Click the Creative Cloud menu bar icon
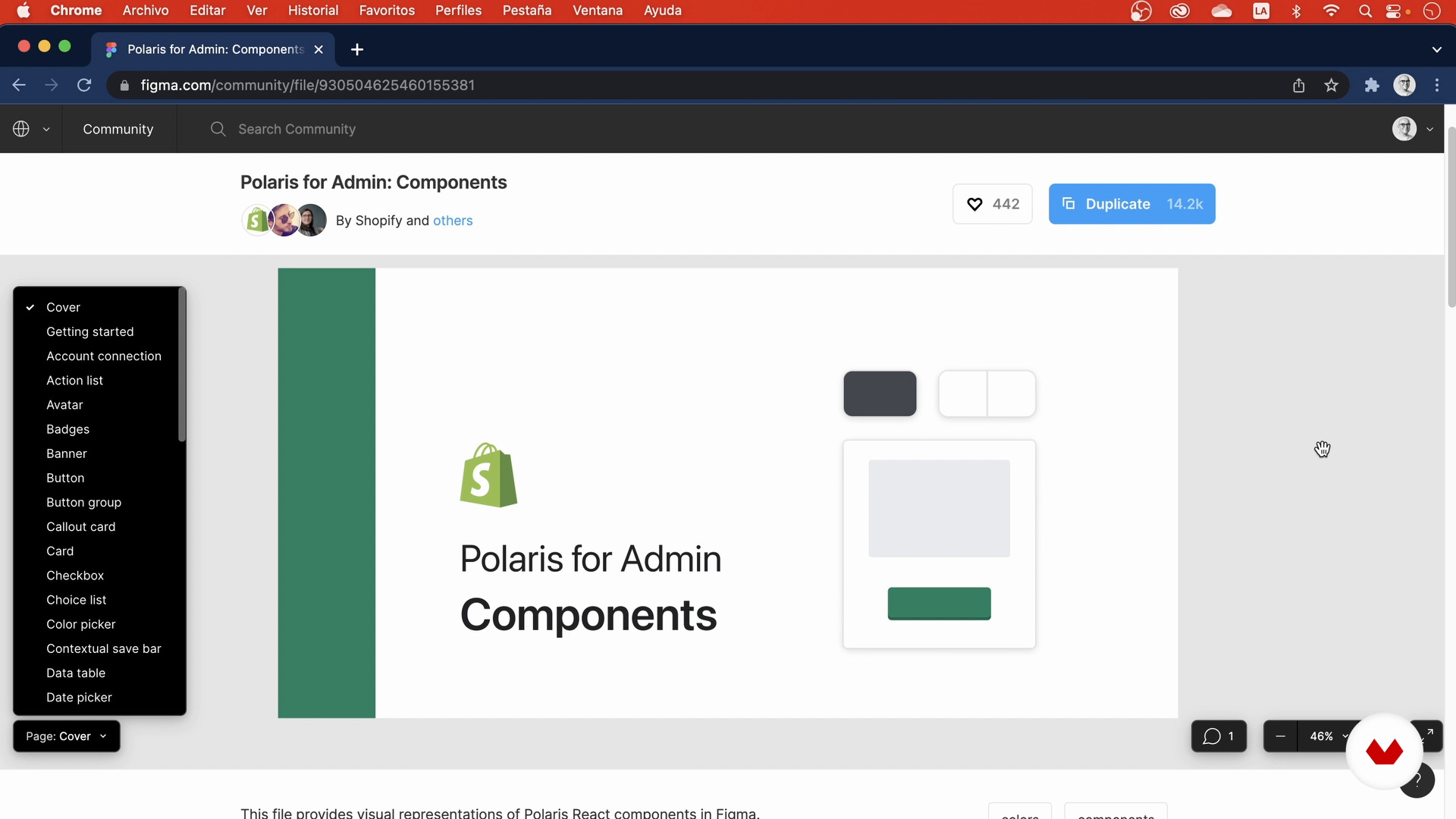 pyautogui.click(x=1179, y=11)
